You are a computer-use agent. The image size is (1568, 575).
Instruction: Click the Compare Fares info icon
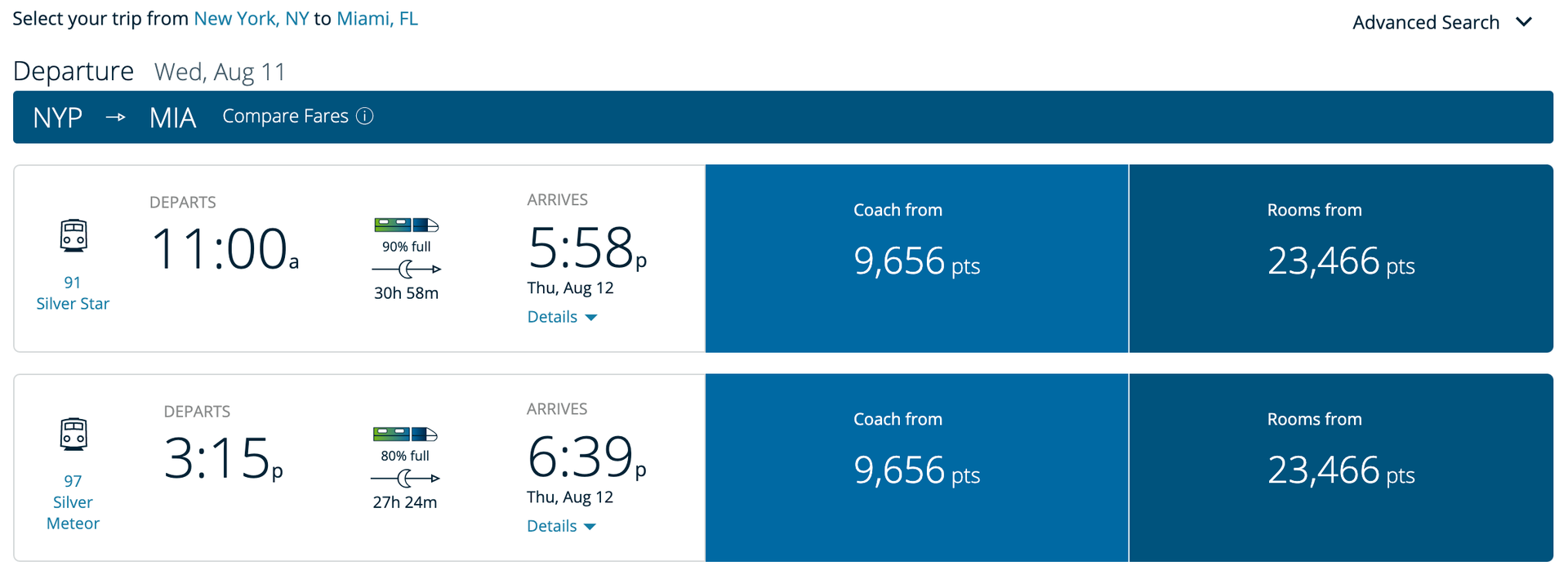click(365, 116)
